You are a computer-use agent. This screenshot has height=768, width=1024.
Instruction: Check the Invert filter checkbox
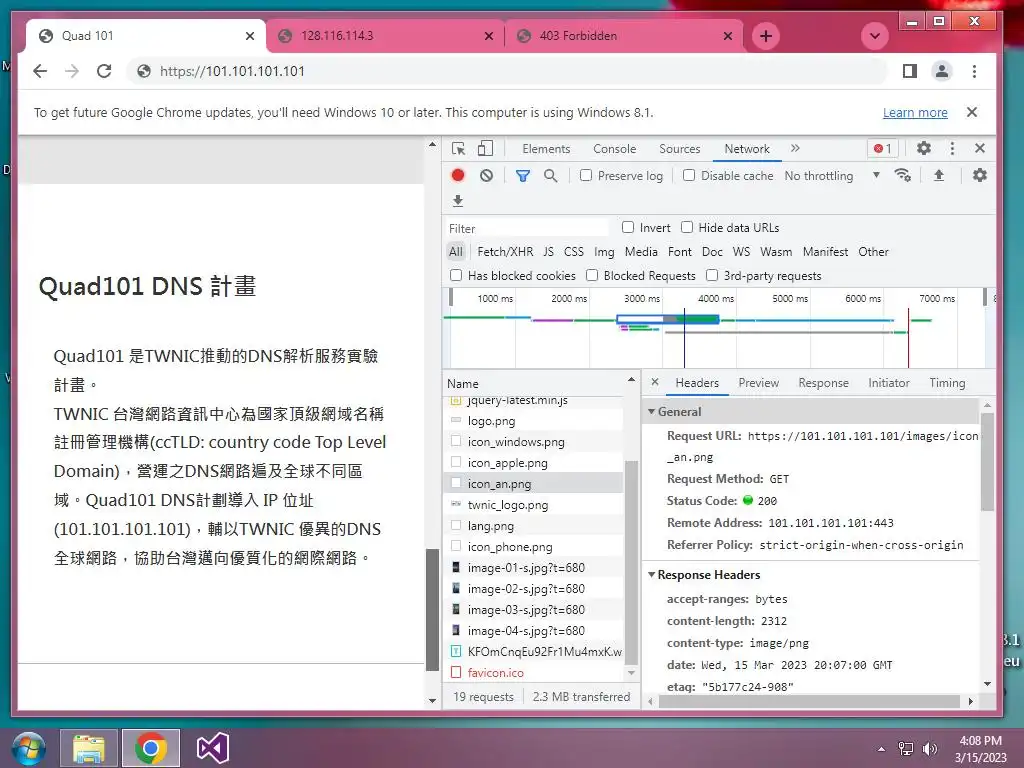coord(628,227)
